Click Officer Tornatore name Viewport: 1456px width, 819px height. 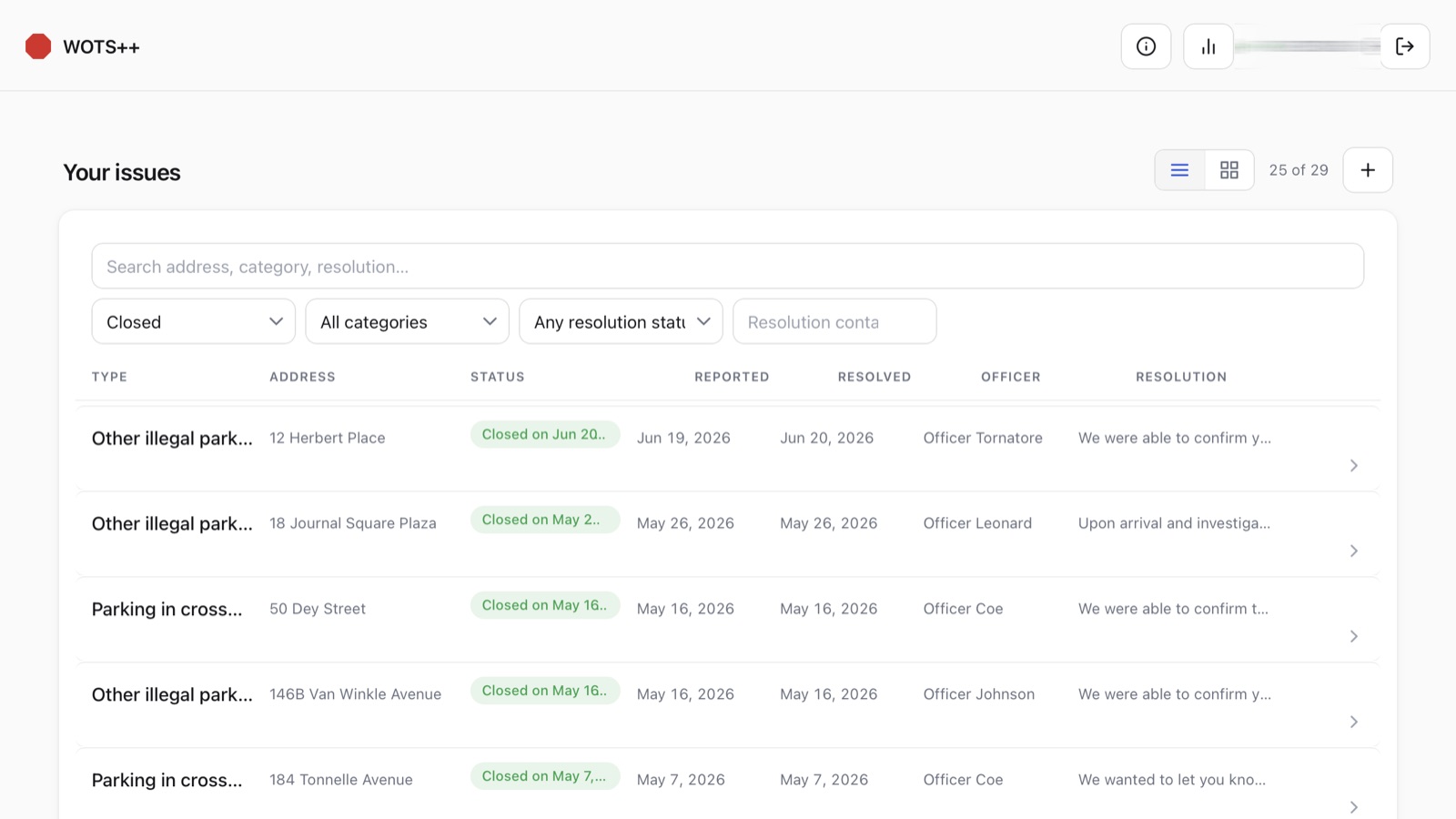[983, 439]
